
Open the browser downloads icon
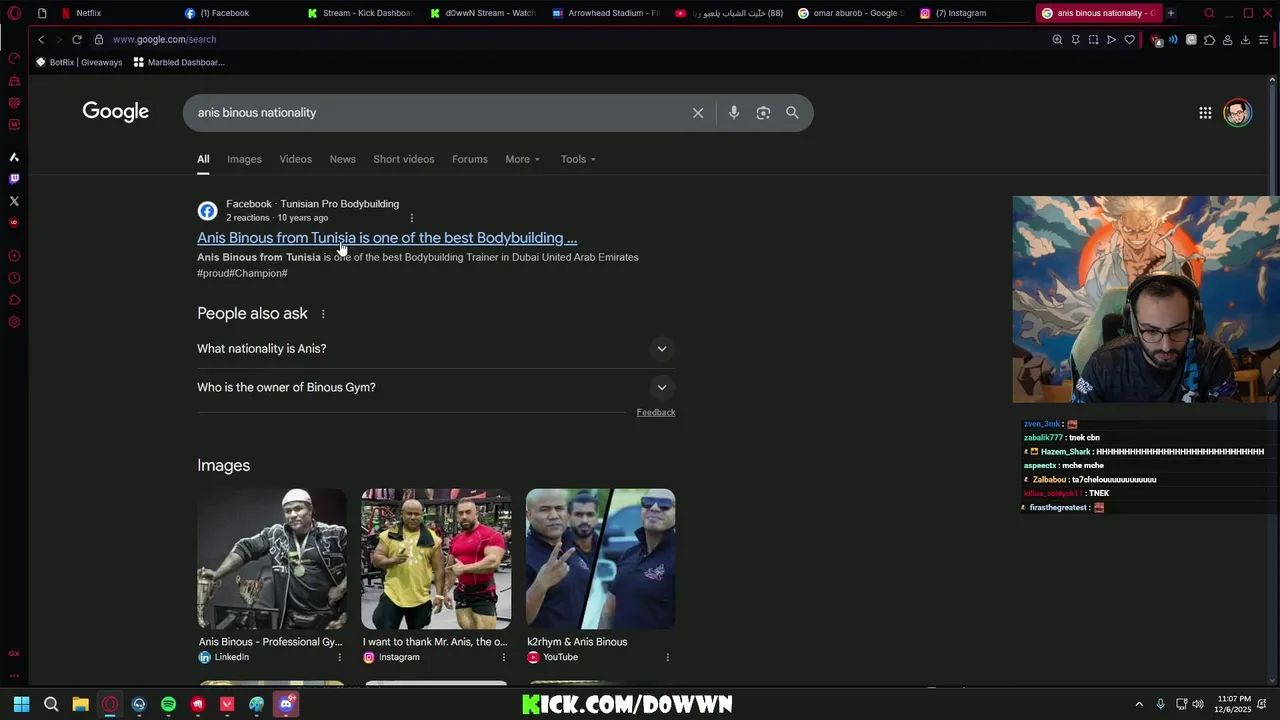(1245, 40)
